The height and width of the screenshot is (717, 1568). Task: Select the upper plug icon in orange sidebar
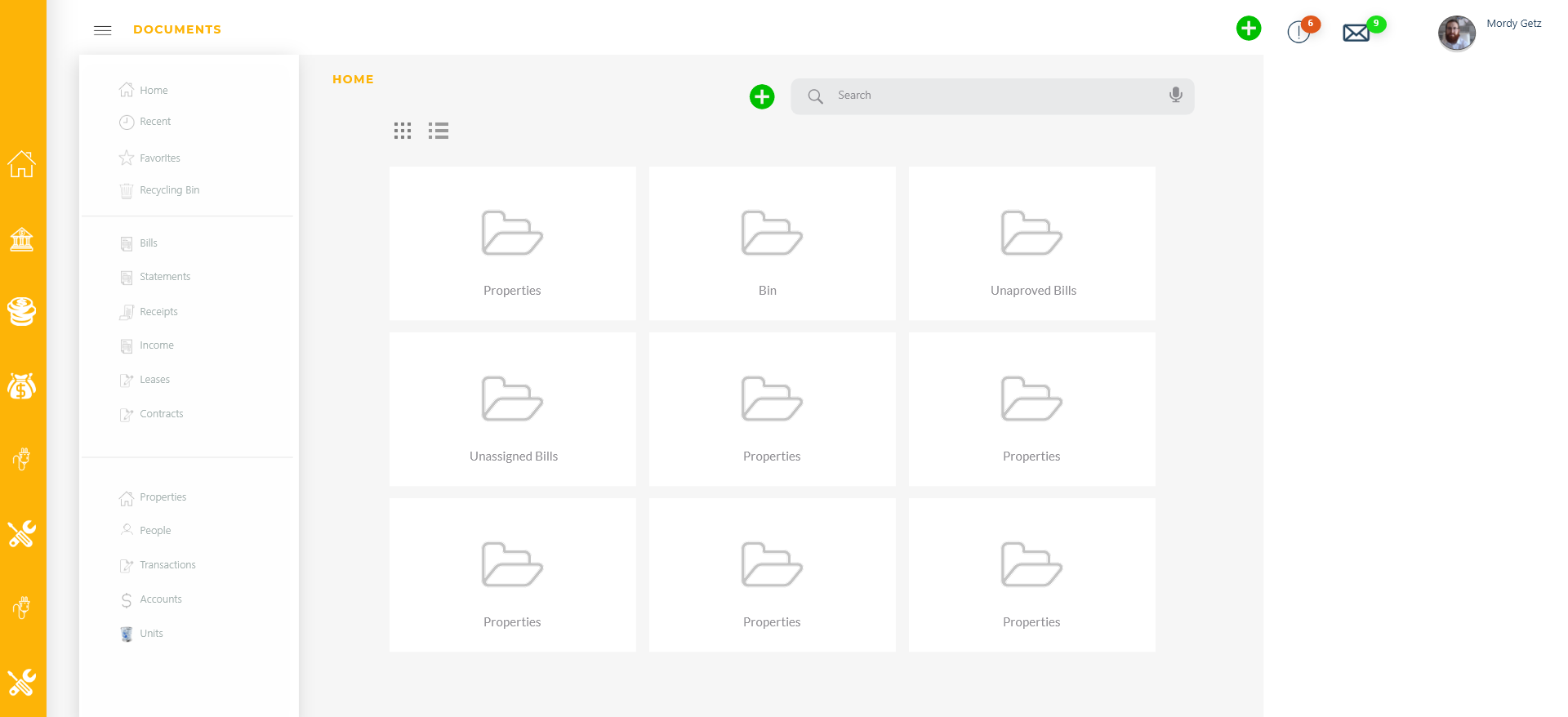[x=22, y=460]
